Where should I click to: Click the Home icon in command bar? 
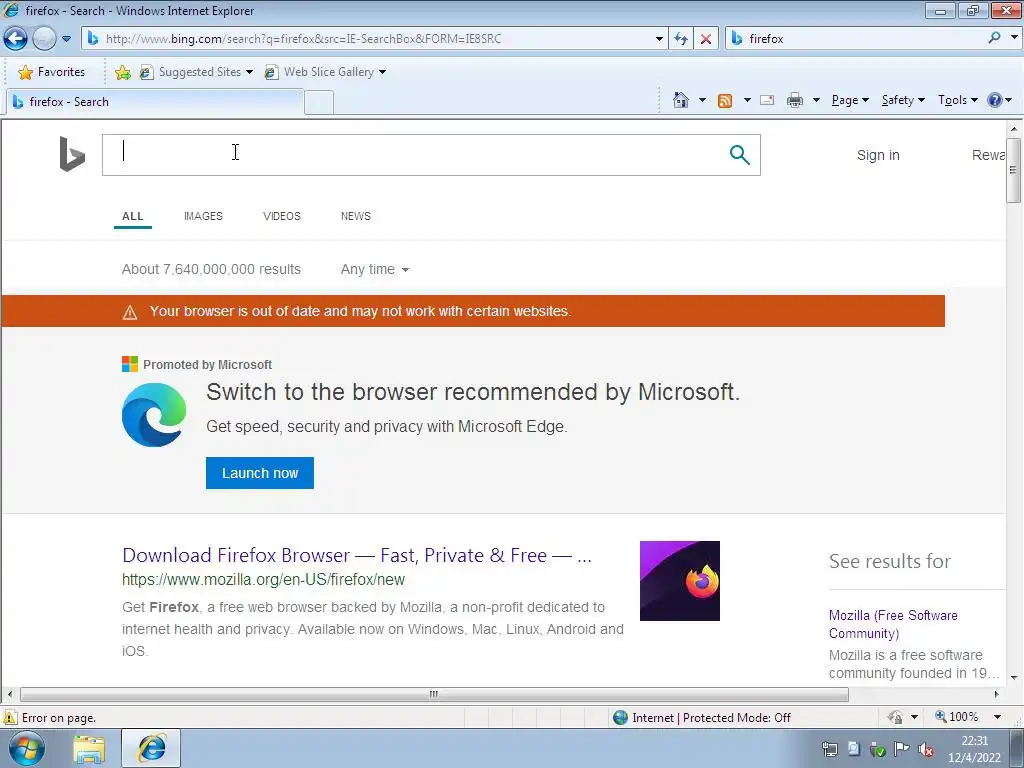pos(680,100)
